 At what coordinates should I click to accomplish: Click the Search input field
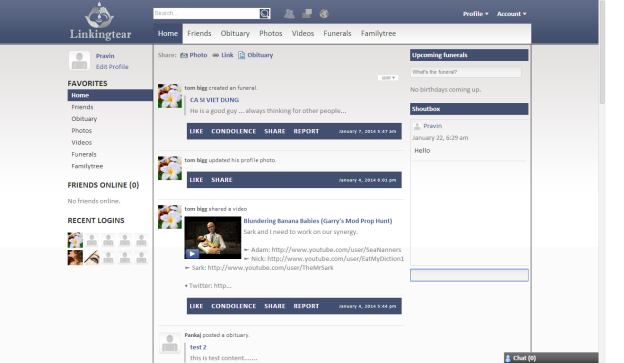pos(207,14)
